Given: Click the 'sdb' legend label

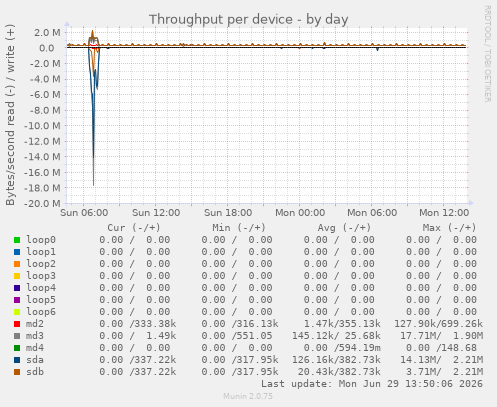Looking at the screenshot, I should (x=35, y=372).
